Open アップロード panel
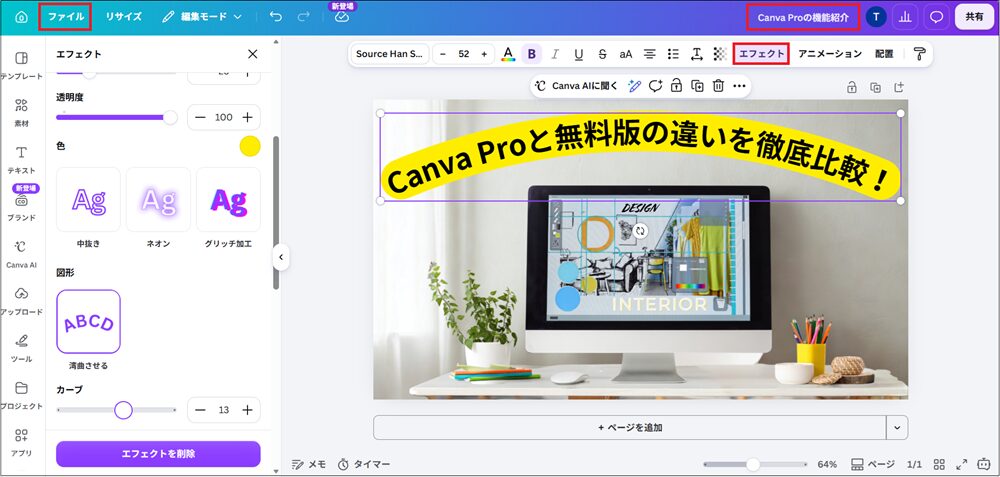 point(22,301)
